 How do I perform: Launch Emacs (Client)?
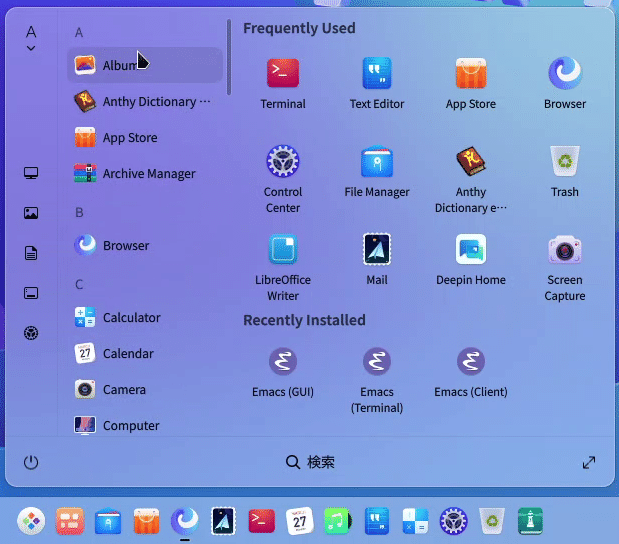tap(471, 372)
